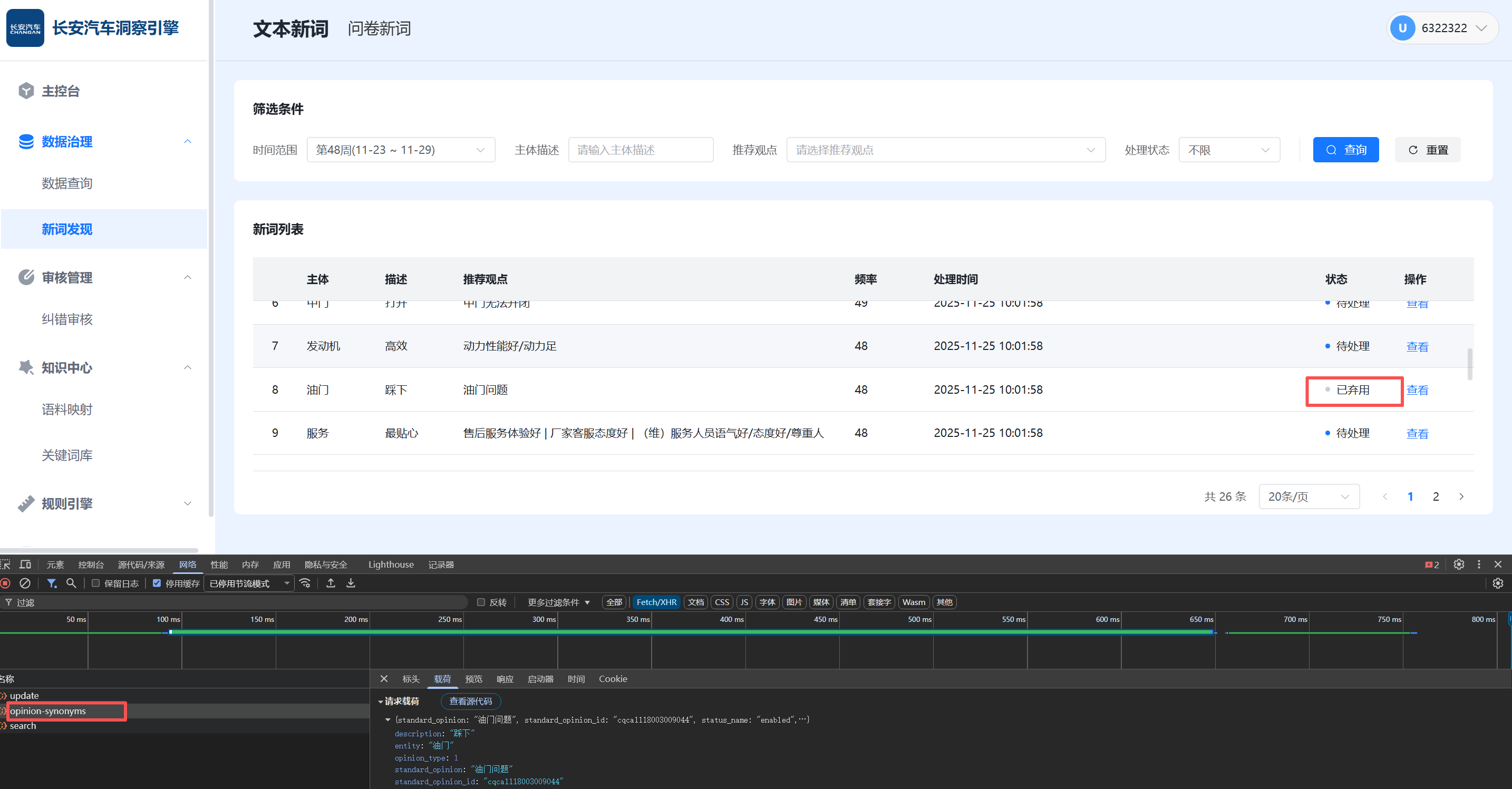Open network search magnifier icon
This screenshot has height=789, width=1512.
71,583
